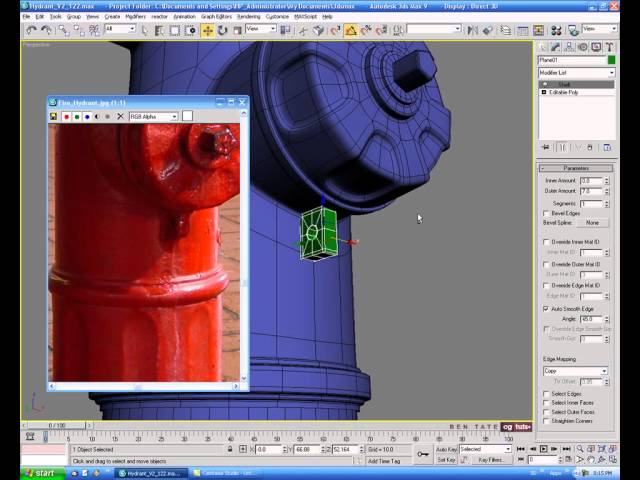Open the Rendering menu
This screenshot has width=640, height=480.
pyautogui.click(x=248, y=17)
